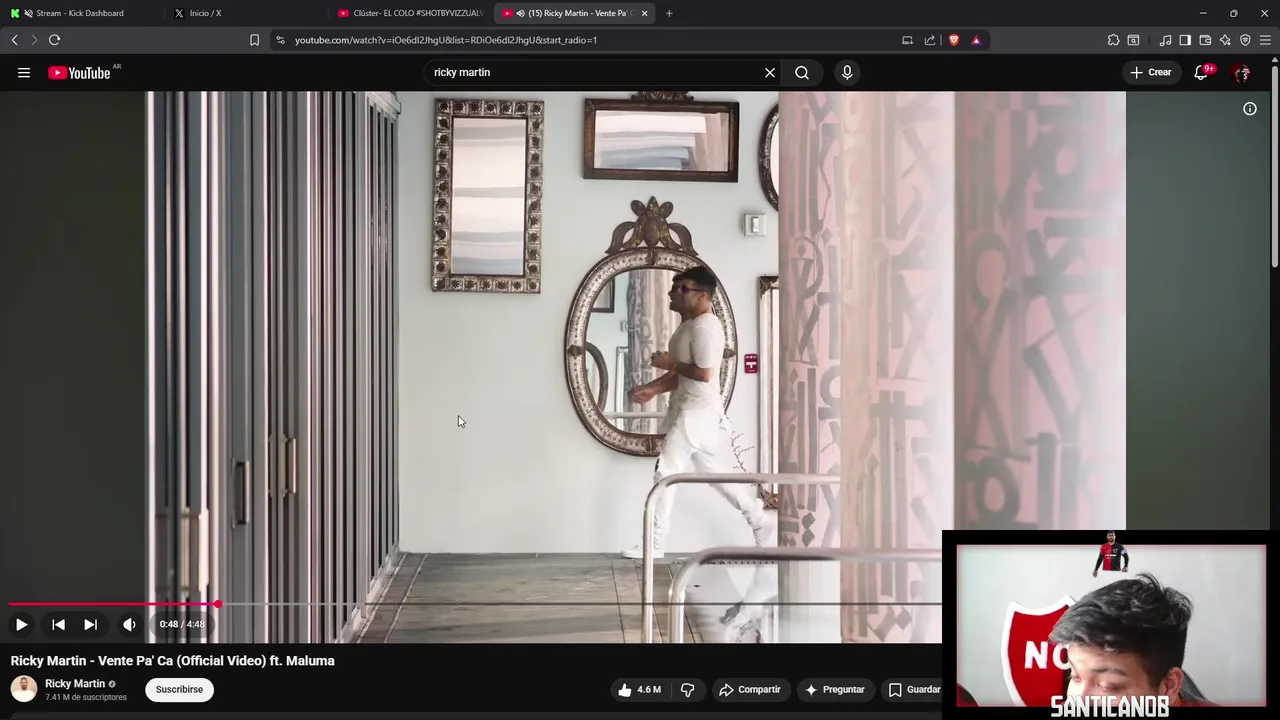Mute the video with speaker icon
The width and height of the screenshot is (1280, 720).
129,624
